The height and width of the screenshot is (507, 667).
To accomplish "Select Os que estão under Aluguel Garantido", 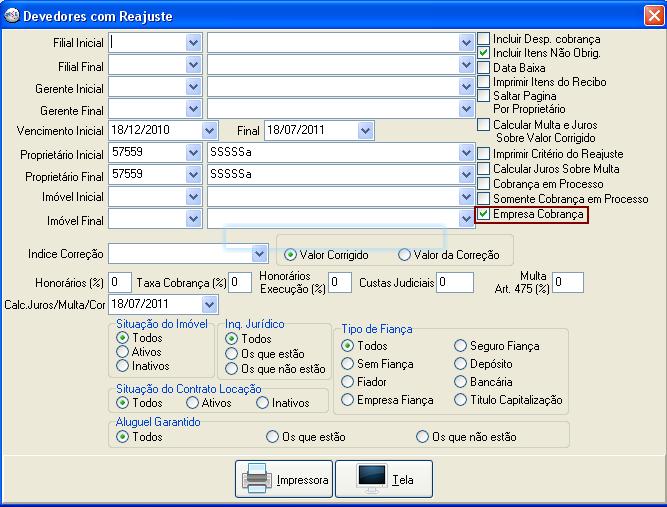I will 272,437.
